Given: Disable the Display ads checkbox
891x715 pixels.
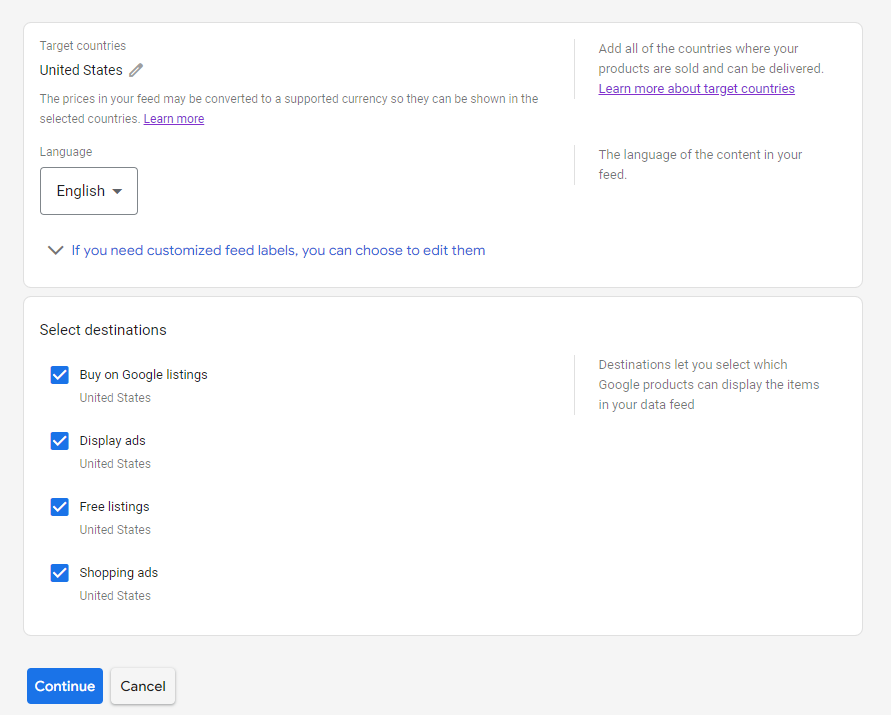Looking at the screenshot, I should [60, 441].
